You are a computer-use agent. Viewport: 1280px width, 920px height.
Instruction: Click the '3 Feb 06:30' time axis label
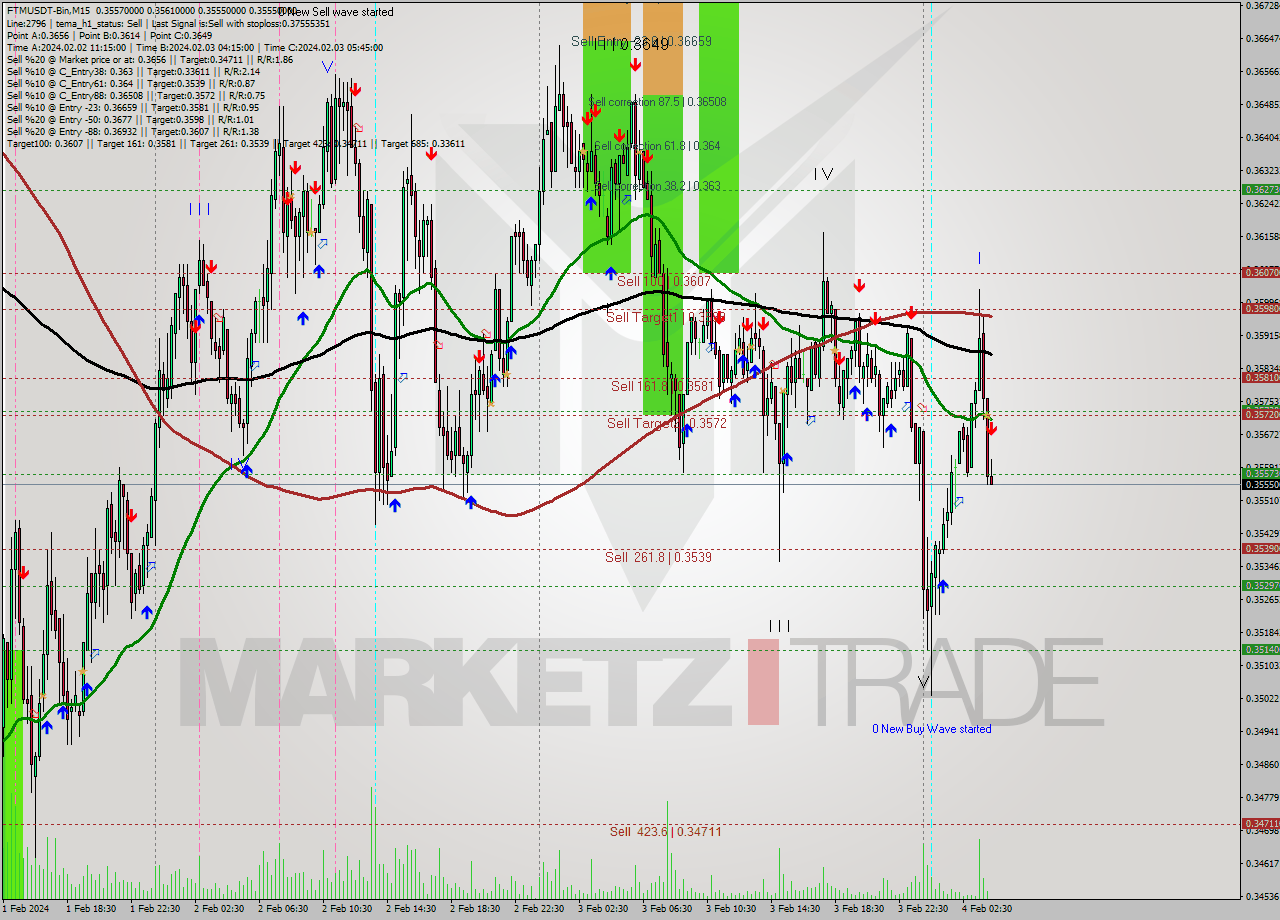point(666,909)
